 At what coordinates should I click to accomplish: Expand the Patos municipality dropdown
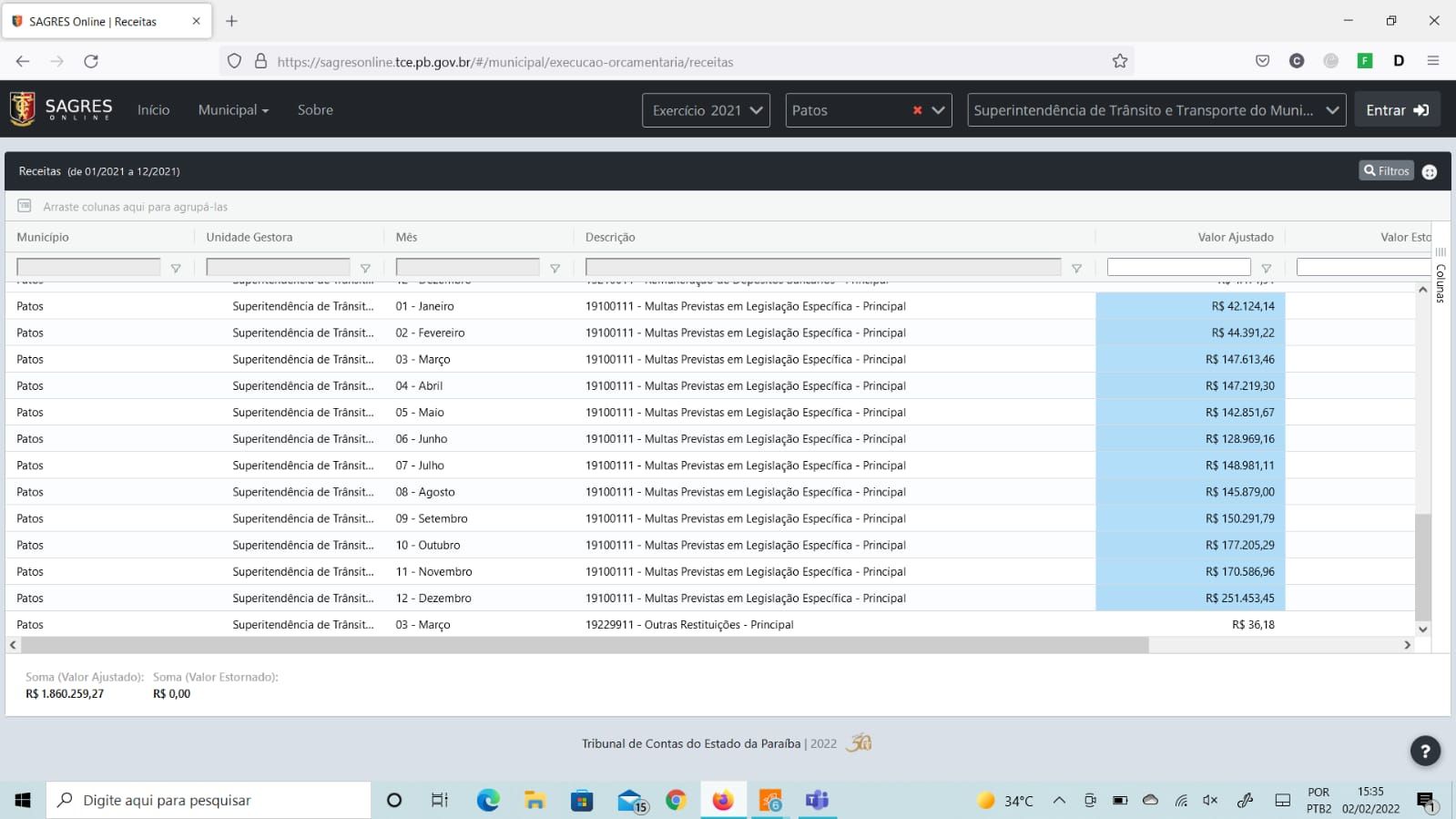point(939,110)
